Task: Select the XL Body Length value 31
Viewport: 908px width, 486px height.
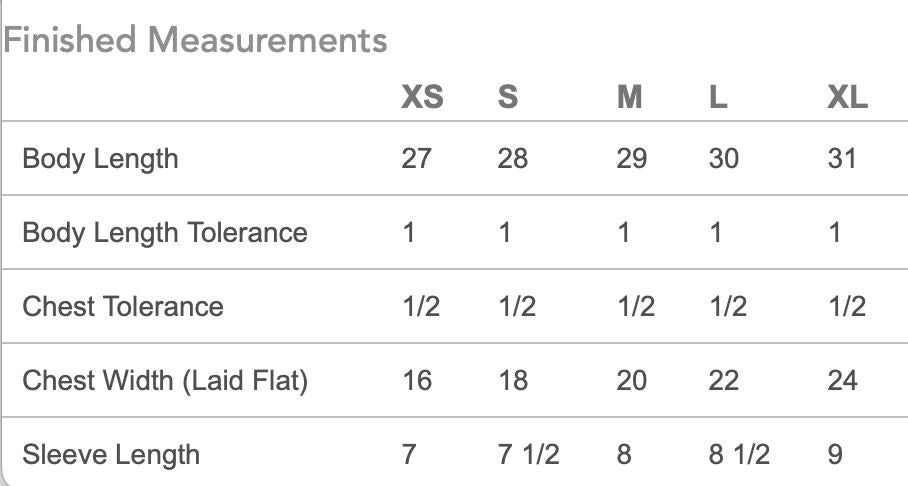Action: [x=843, y=159]
